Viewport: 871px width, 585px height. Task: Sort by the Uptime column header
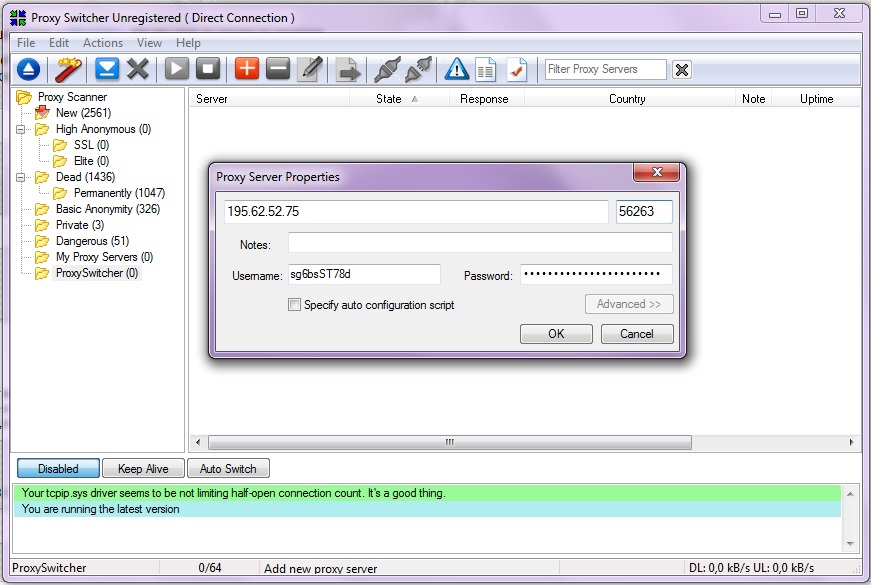(816, 99)
